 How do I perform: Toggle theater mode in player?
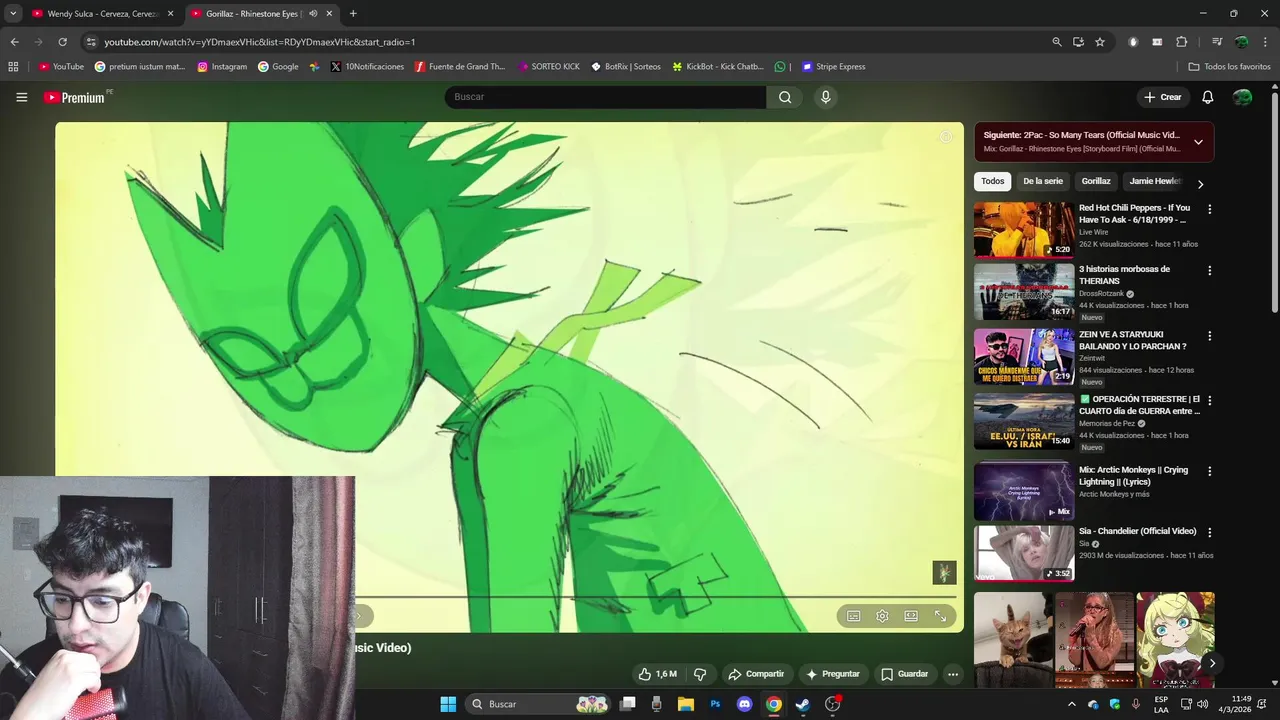point(911,616)
